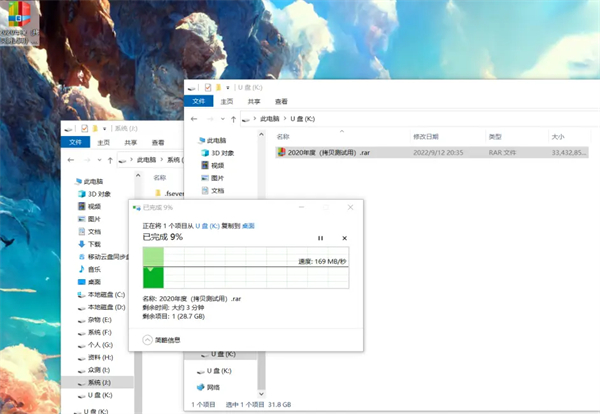Screen dimensions: 600x414
Task: Open the 文件 menu in U 盘 window
Action: (199, 101)
